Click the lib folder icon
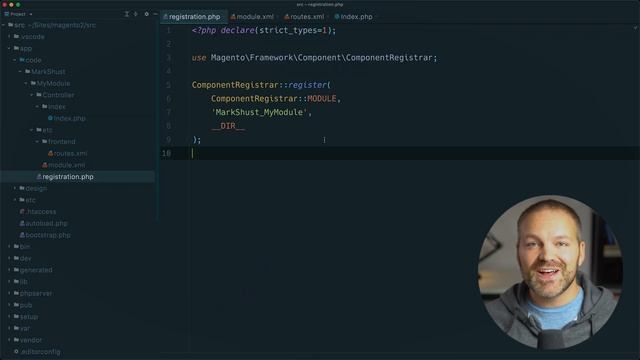This screenshot has height=360, width=640. pyautogui.click(x=16, y=282)
